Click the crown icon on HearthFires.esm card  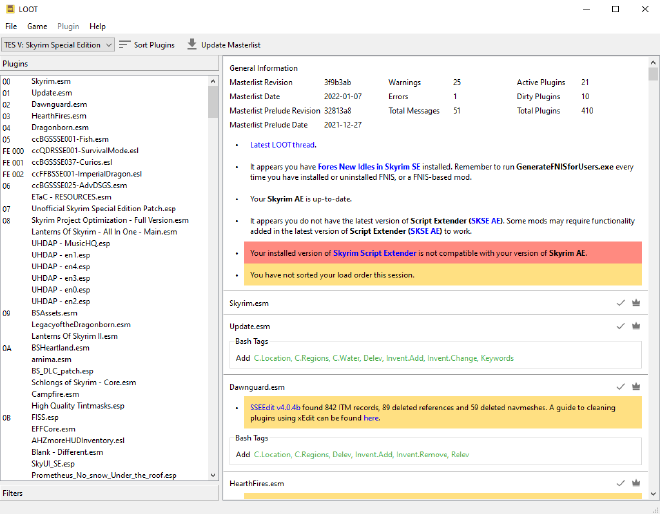(635, 484)
